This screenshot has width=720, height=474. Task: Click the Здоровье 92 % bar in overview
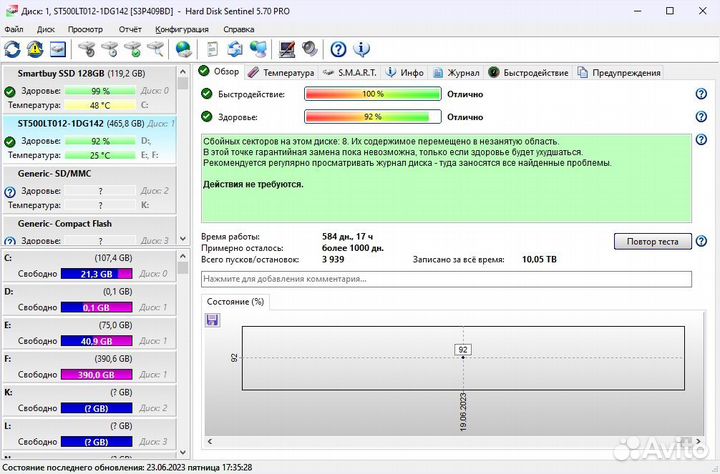pyautogui.click(x=372, y=117)
